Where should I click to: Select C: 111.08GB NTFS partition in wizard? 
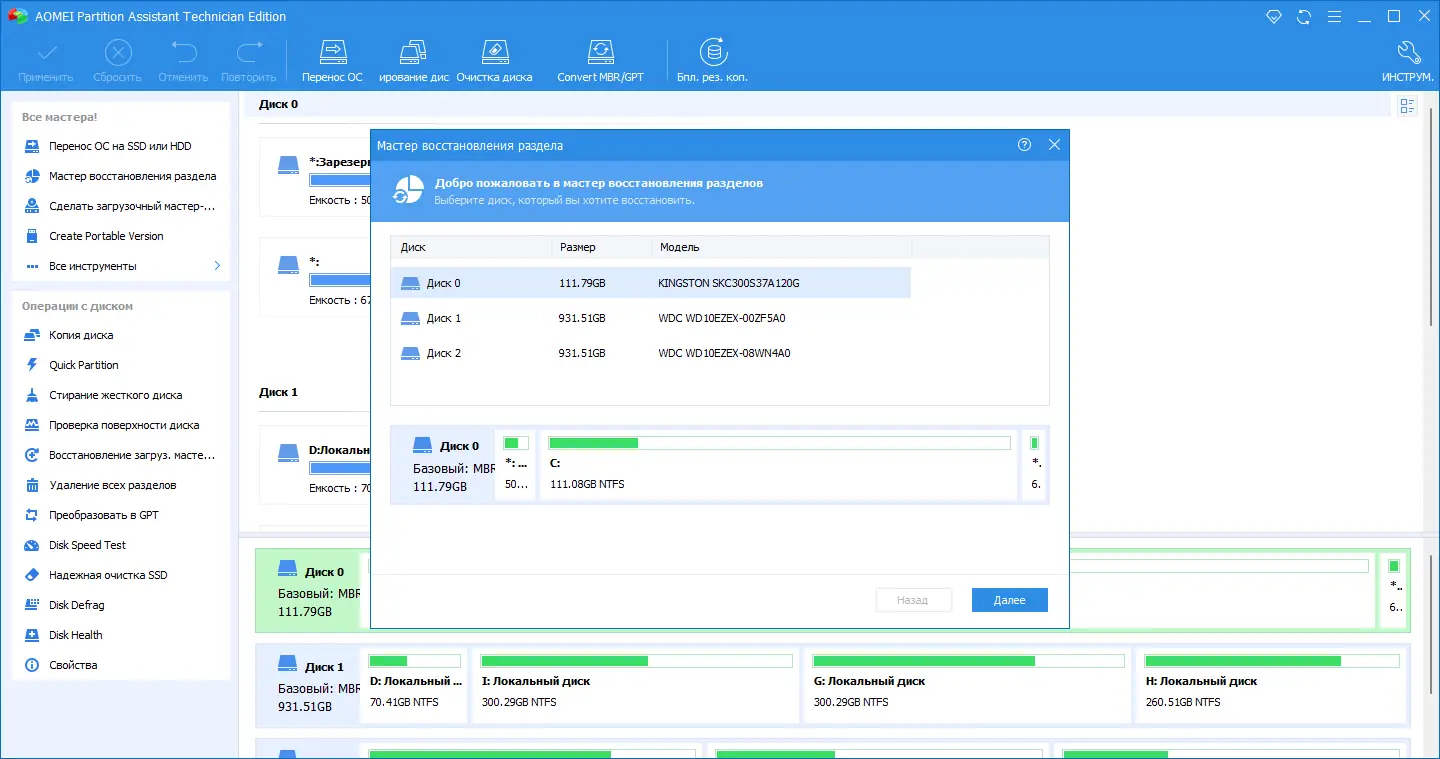click(x=779, y=465)
